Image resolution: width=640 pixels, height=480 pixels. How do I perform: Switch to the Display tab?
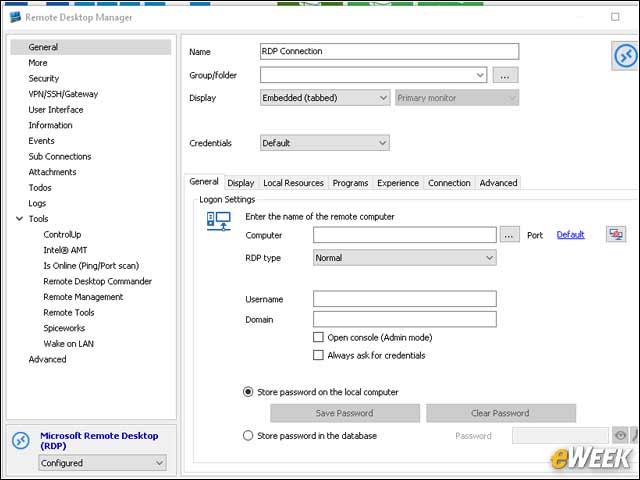point(240,183)
